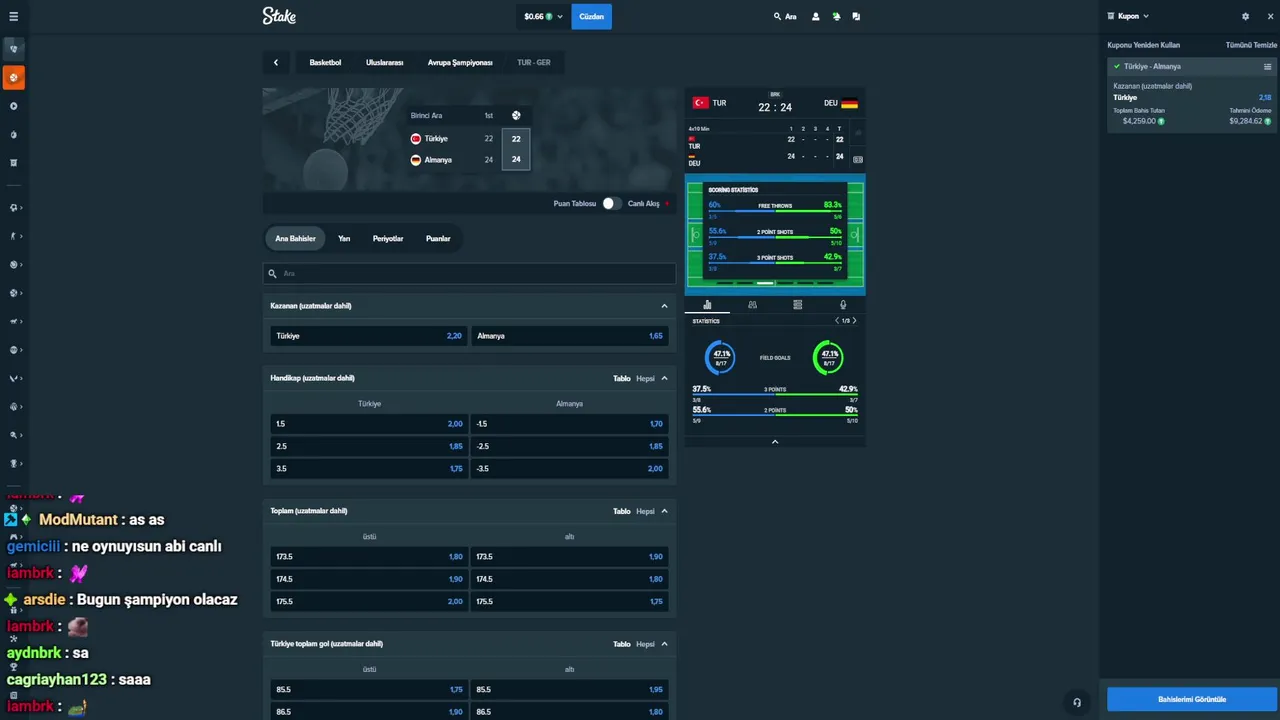The width and height of the screenshot is (1280, 720).
Task: Click the receipt icon in sidebar
Action: 13,162
